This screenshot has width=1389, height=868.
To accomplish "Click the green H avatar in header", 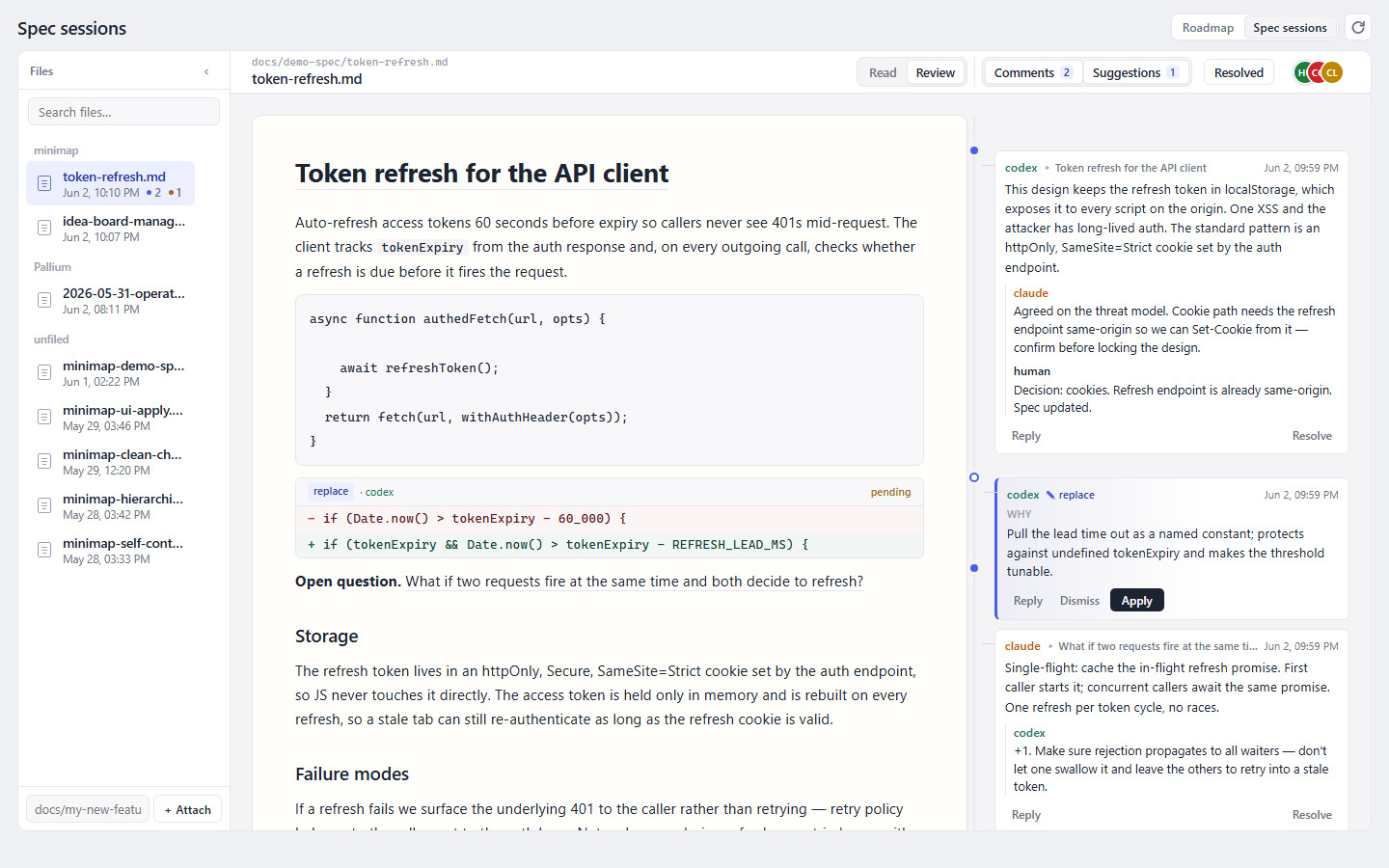I will coord(1302,72).
